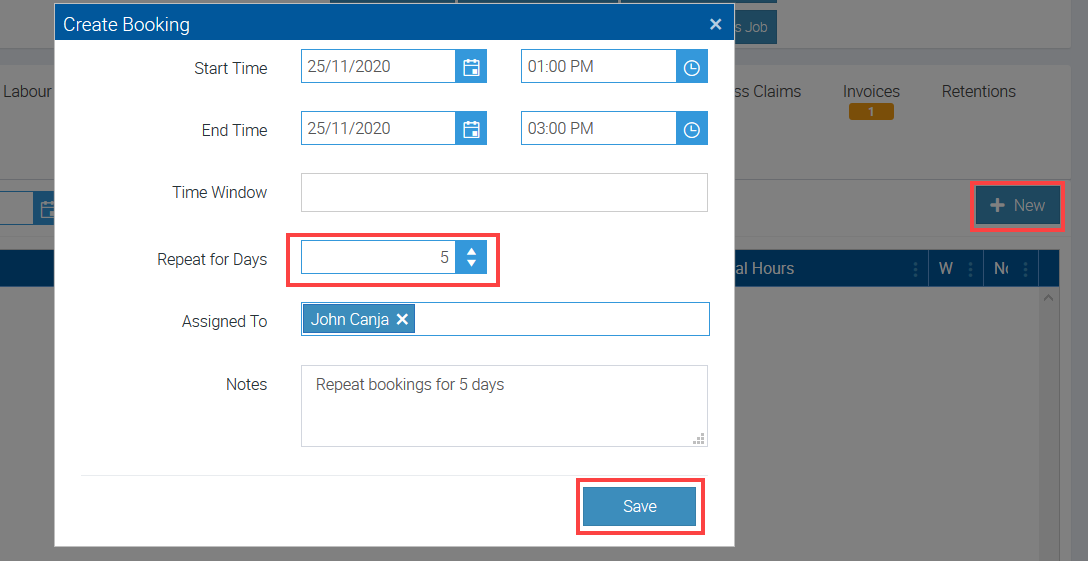Image resolution: width=1089 pixels, height=561 pixels.
Task: Click the scrollbar up arrow in grid
Action: pyautogui.click(x=1048, y=298)
